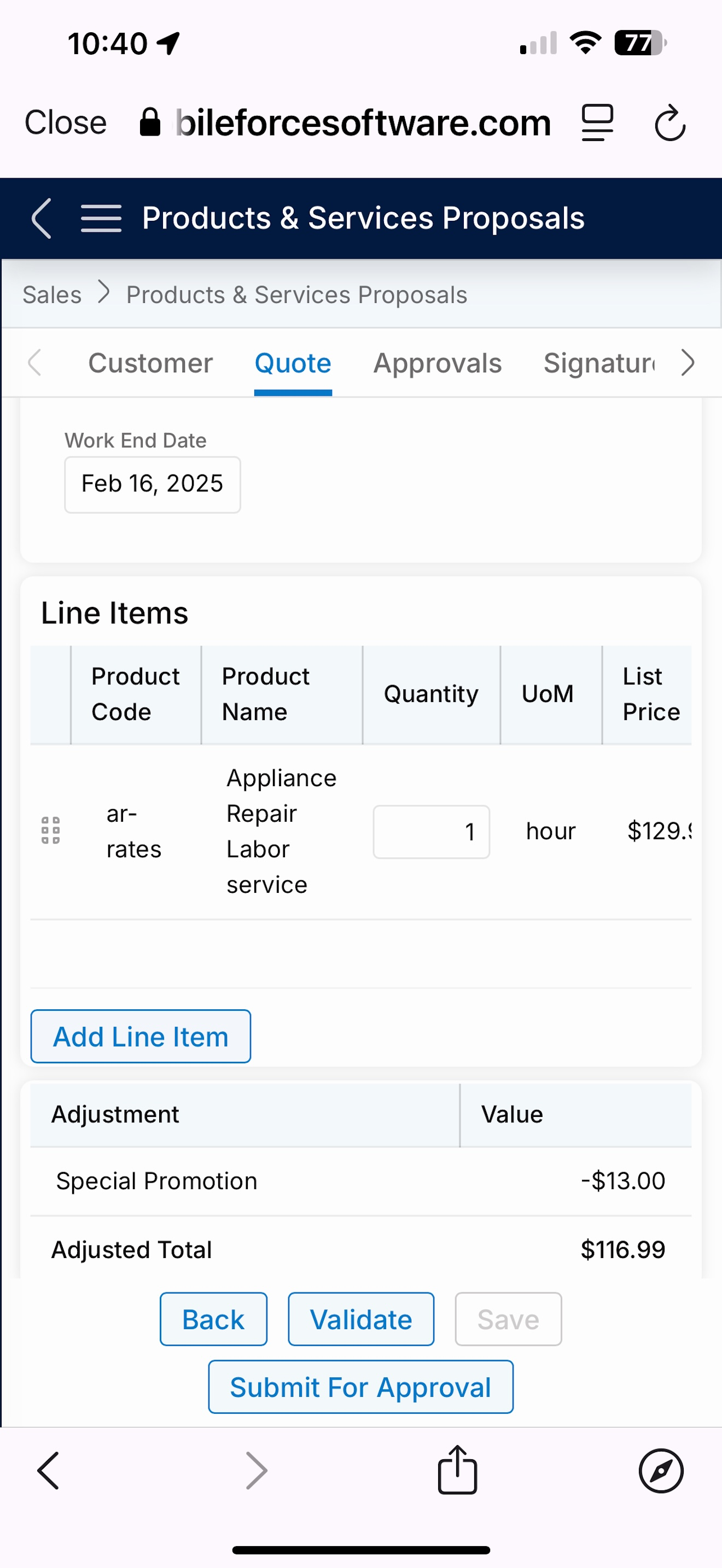Click the -$13.00 value
Screen dimensions: 722x1568
coord(623,1181)
